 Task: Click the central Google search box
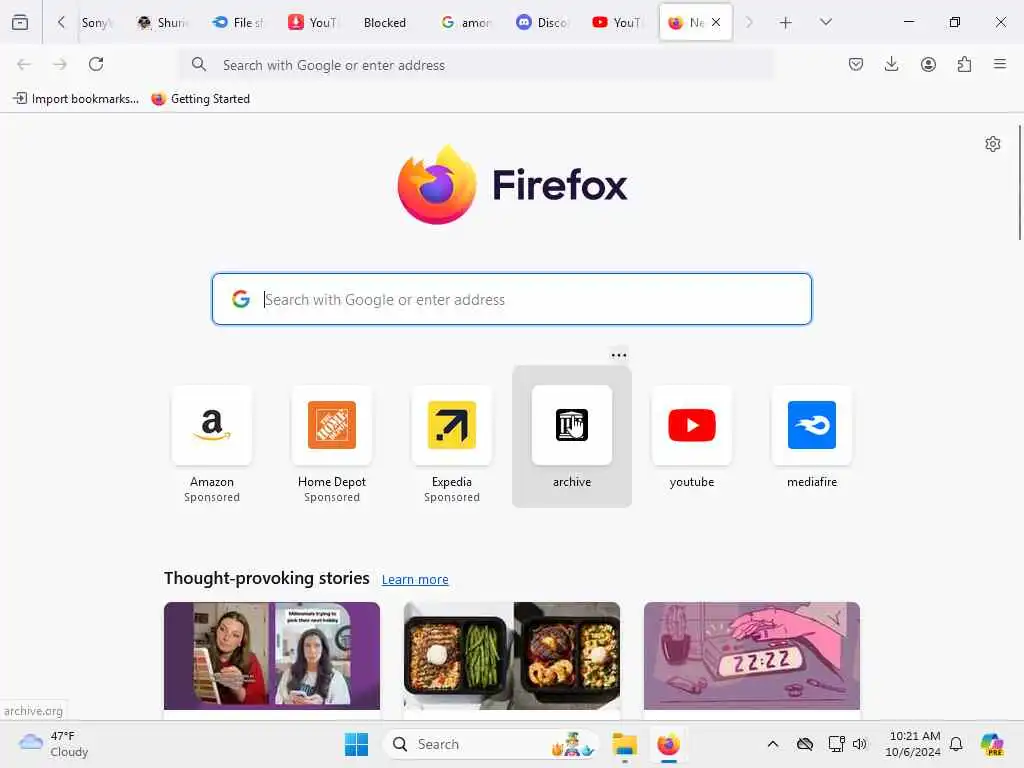pyautogui.click(x=512, y=299)
